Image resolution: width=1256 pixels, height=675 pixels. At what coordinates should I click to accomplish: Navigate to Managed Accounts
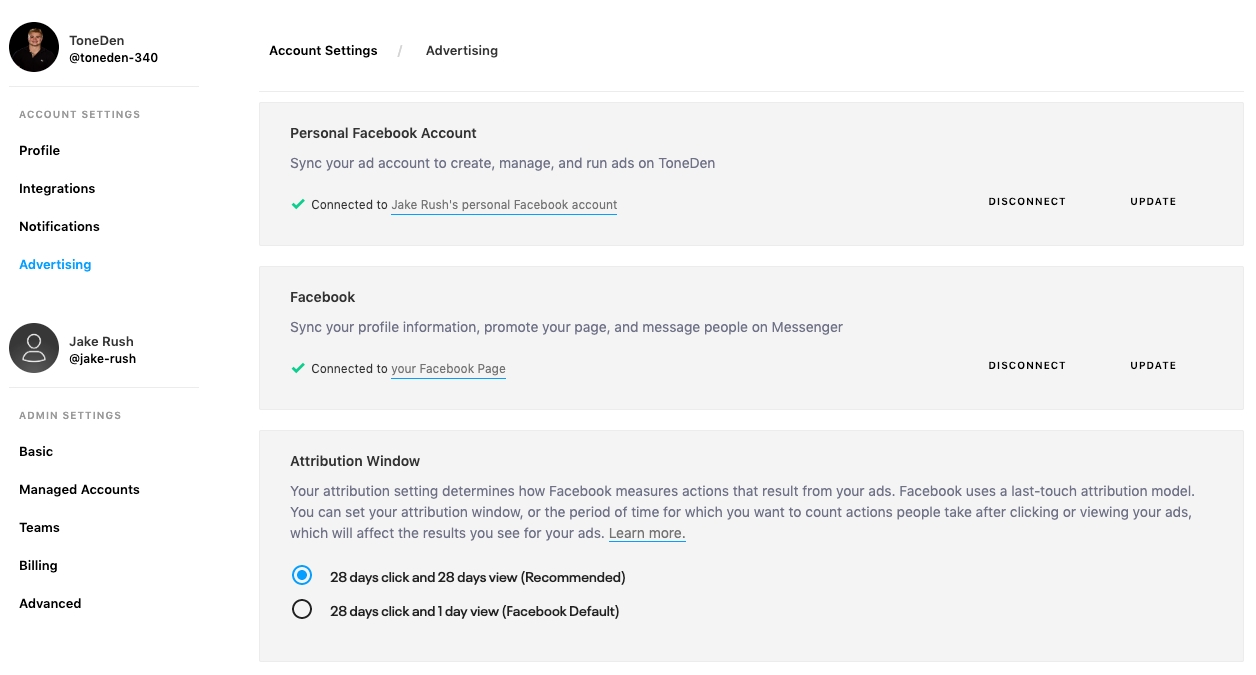(x=79, y=489)
